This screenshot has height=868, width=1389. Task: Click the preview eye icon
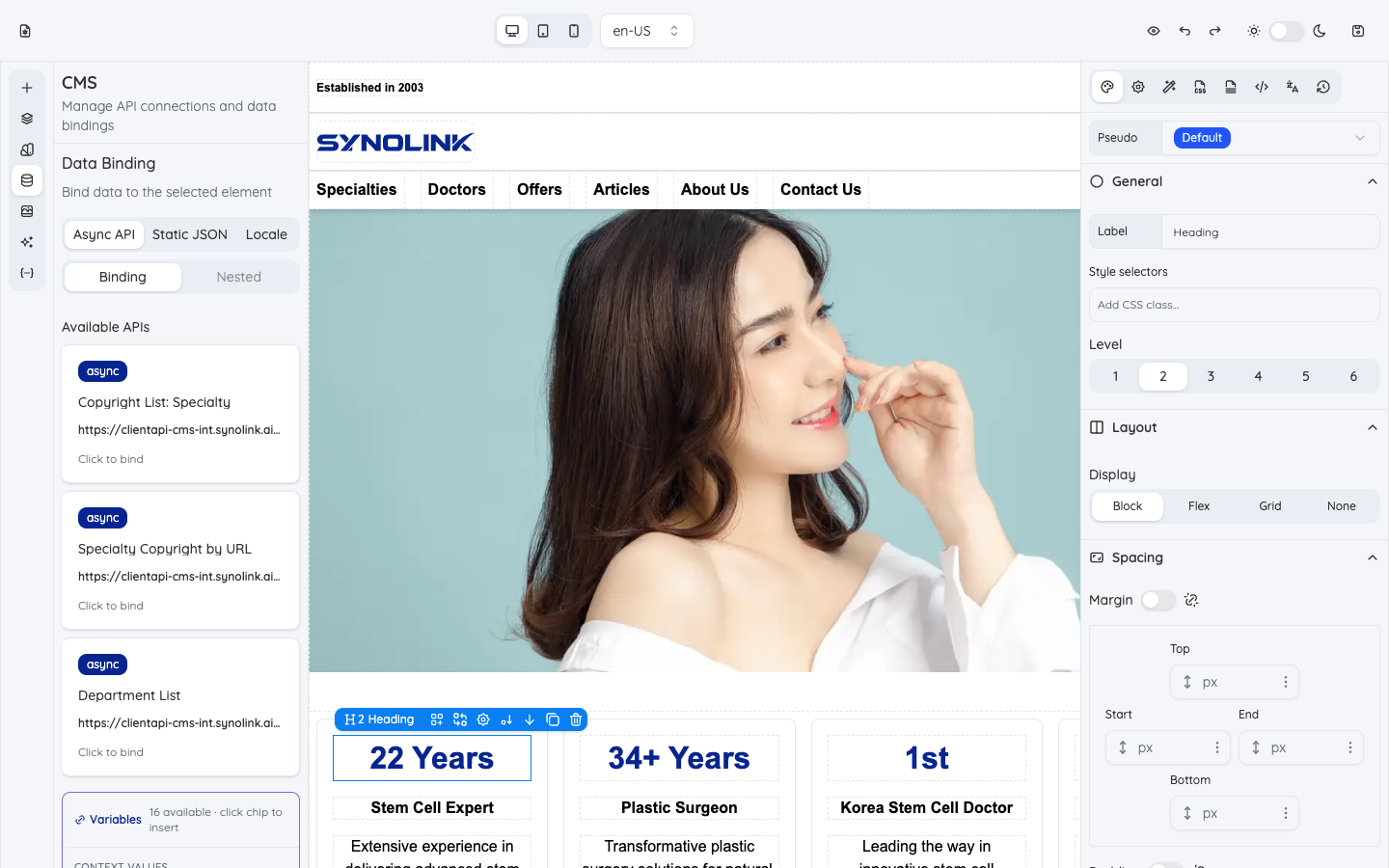(x=1154, y=31)
